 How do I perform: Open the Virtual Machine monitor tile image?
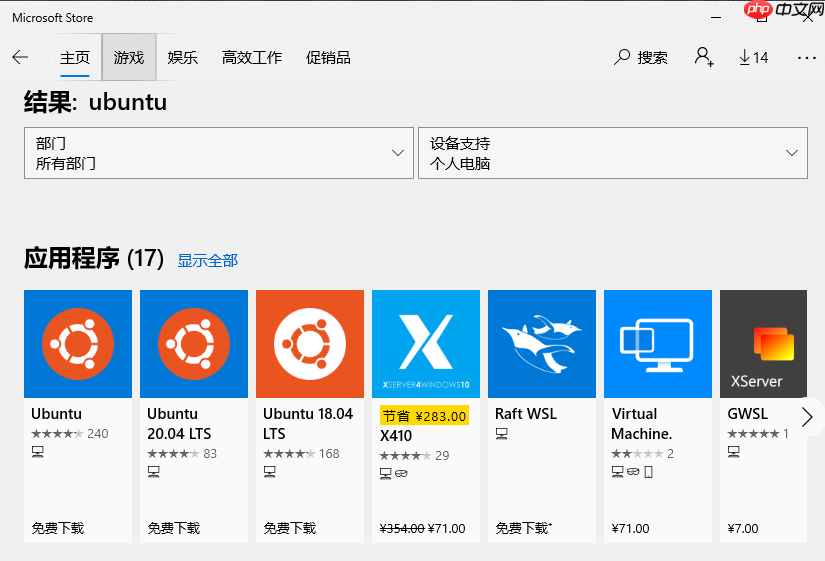pyautogui.click(x=658, y=344)
